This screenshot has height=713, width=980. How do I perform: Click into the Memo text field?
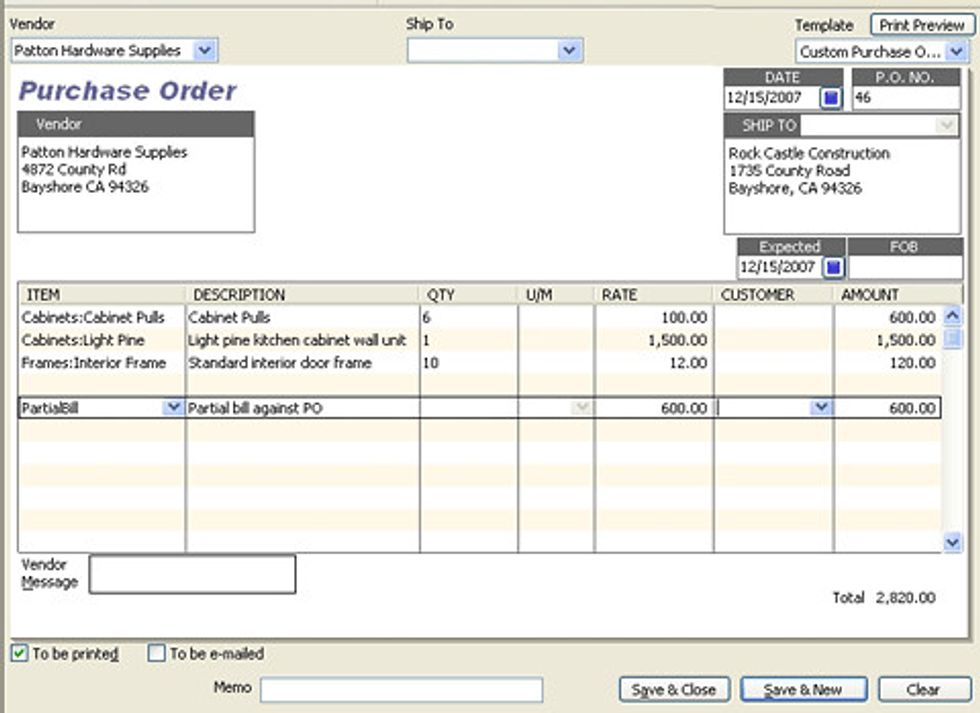coord(401,689)
